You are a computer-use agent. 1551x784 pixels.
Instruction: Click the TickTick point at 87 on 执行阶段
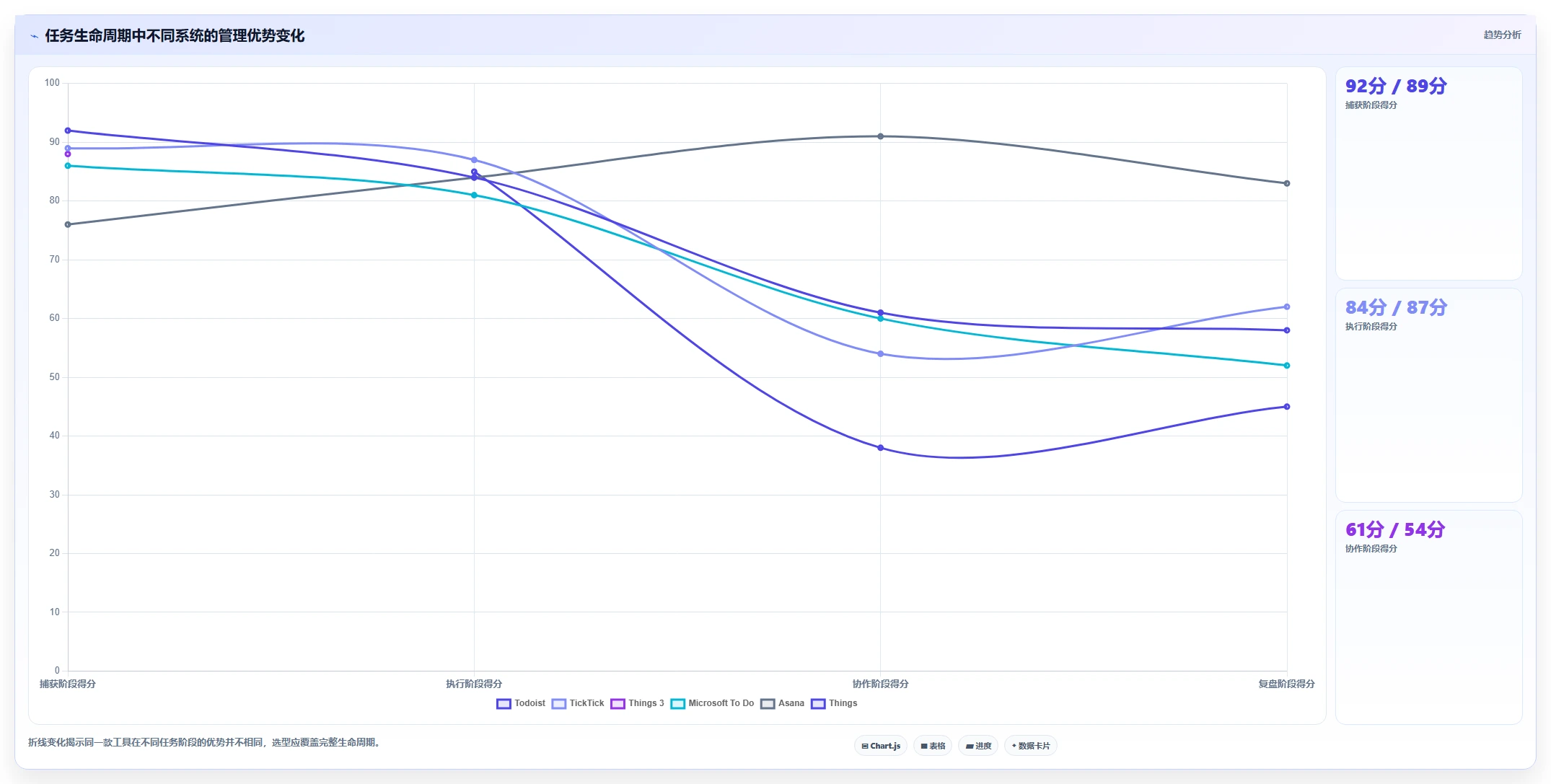coord(474,160)
